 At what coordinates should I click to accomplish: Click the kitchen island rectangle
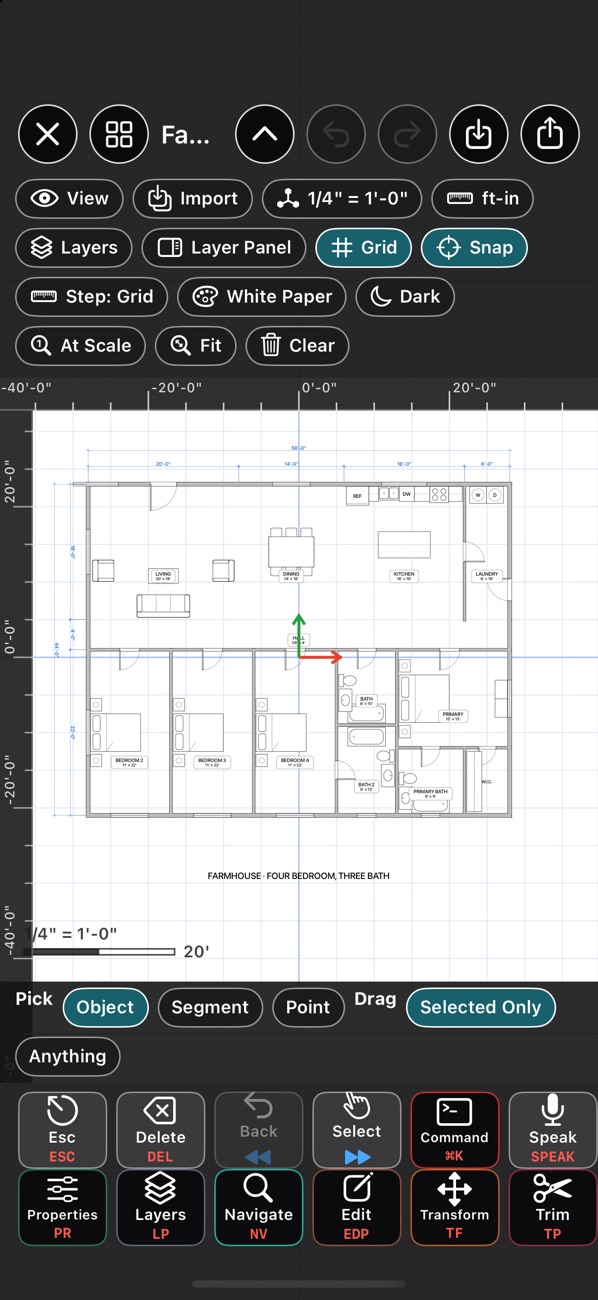[404, 544]
